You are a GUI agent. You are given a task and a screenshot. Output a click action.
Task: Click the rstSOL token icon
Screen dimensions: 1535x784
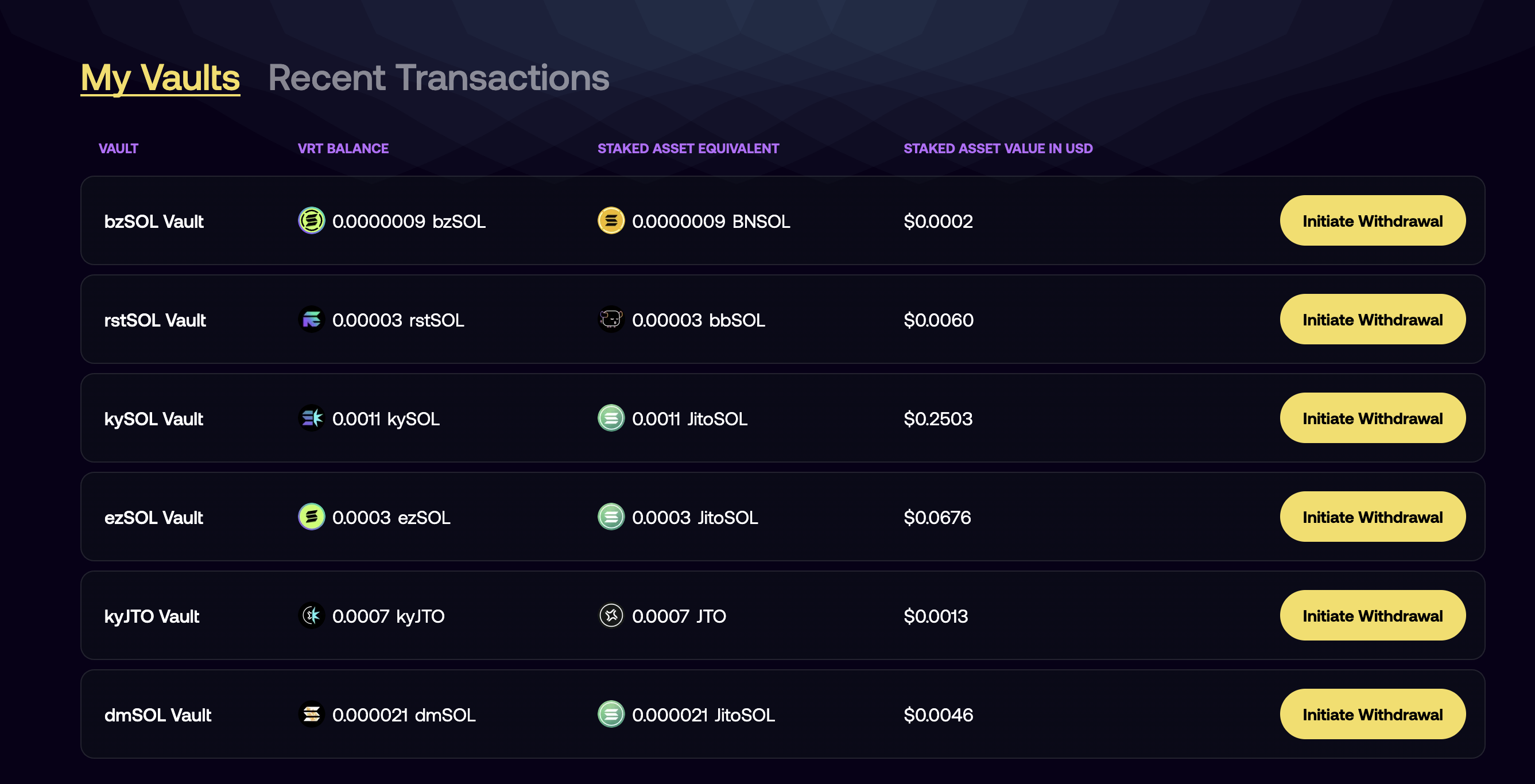pos(311,319)
